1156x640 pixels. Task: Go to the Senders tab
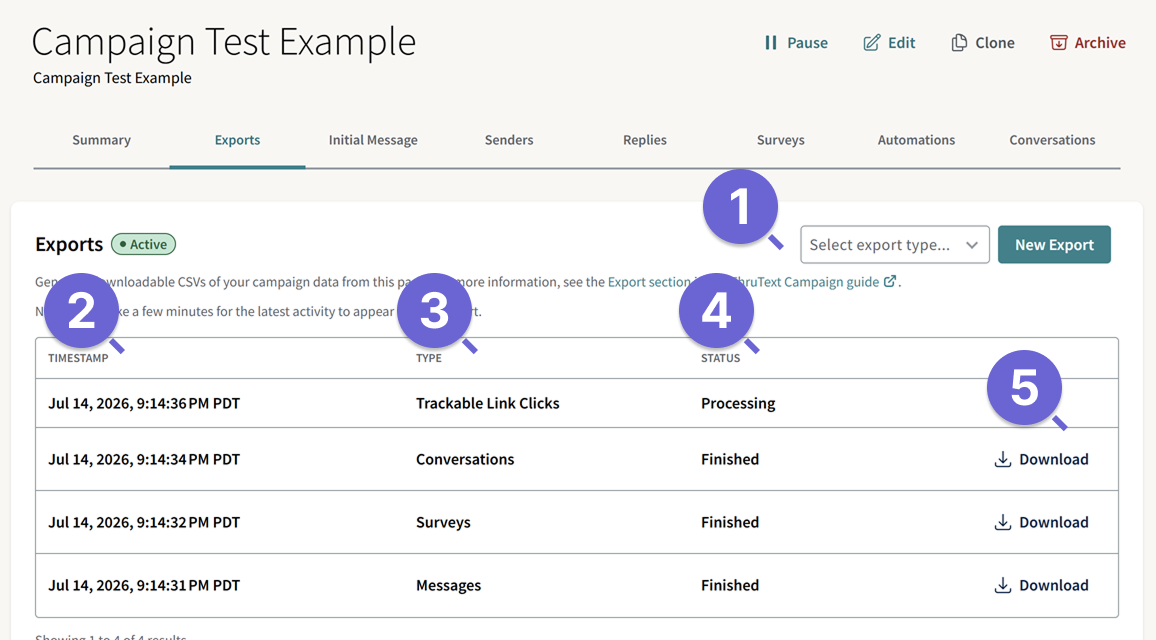(x=509, y=140)
